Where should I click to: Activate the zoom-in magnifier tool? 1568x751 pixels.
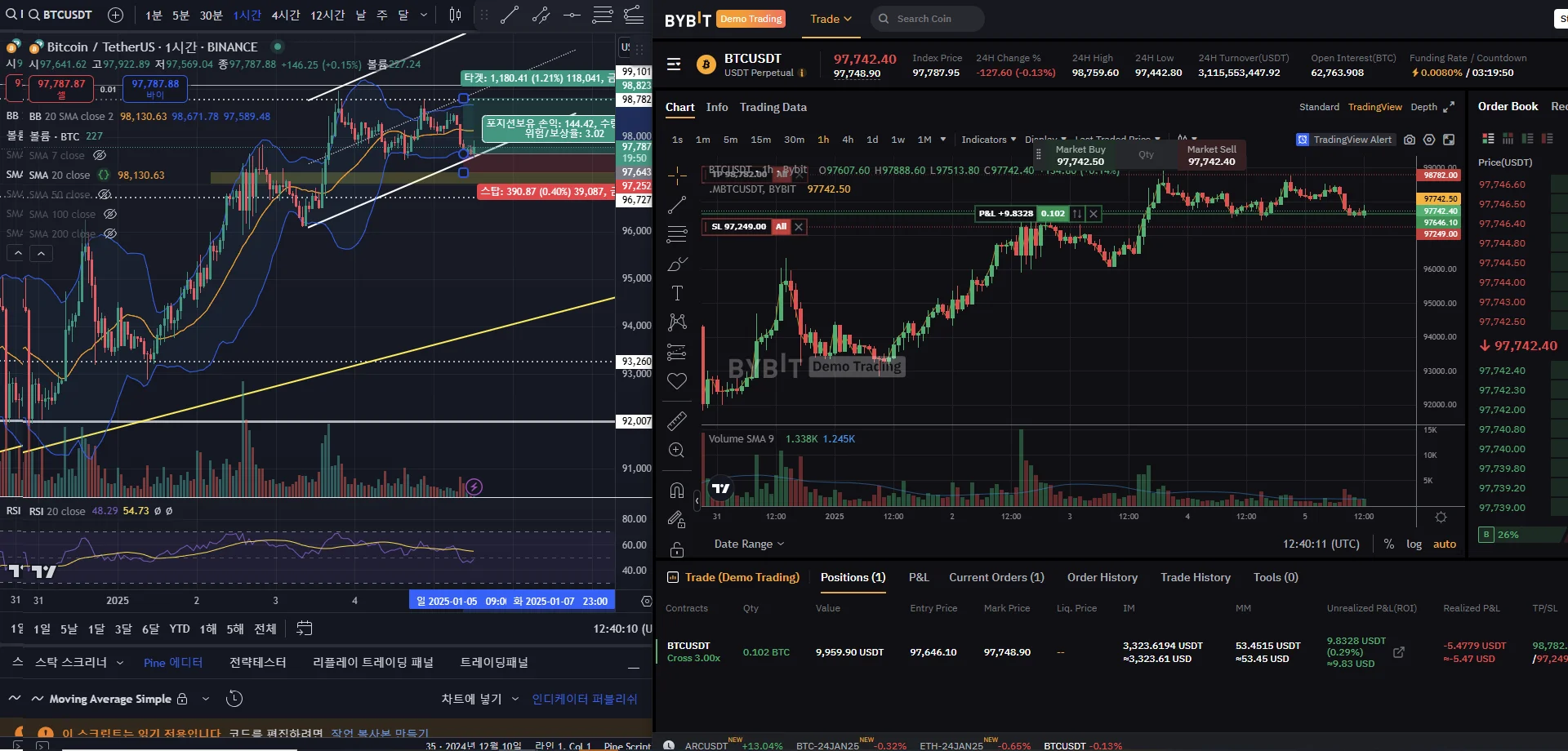pos(677,451)
